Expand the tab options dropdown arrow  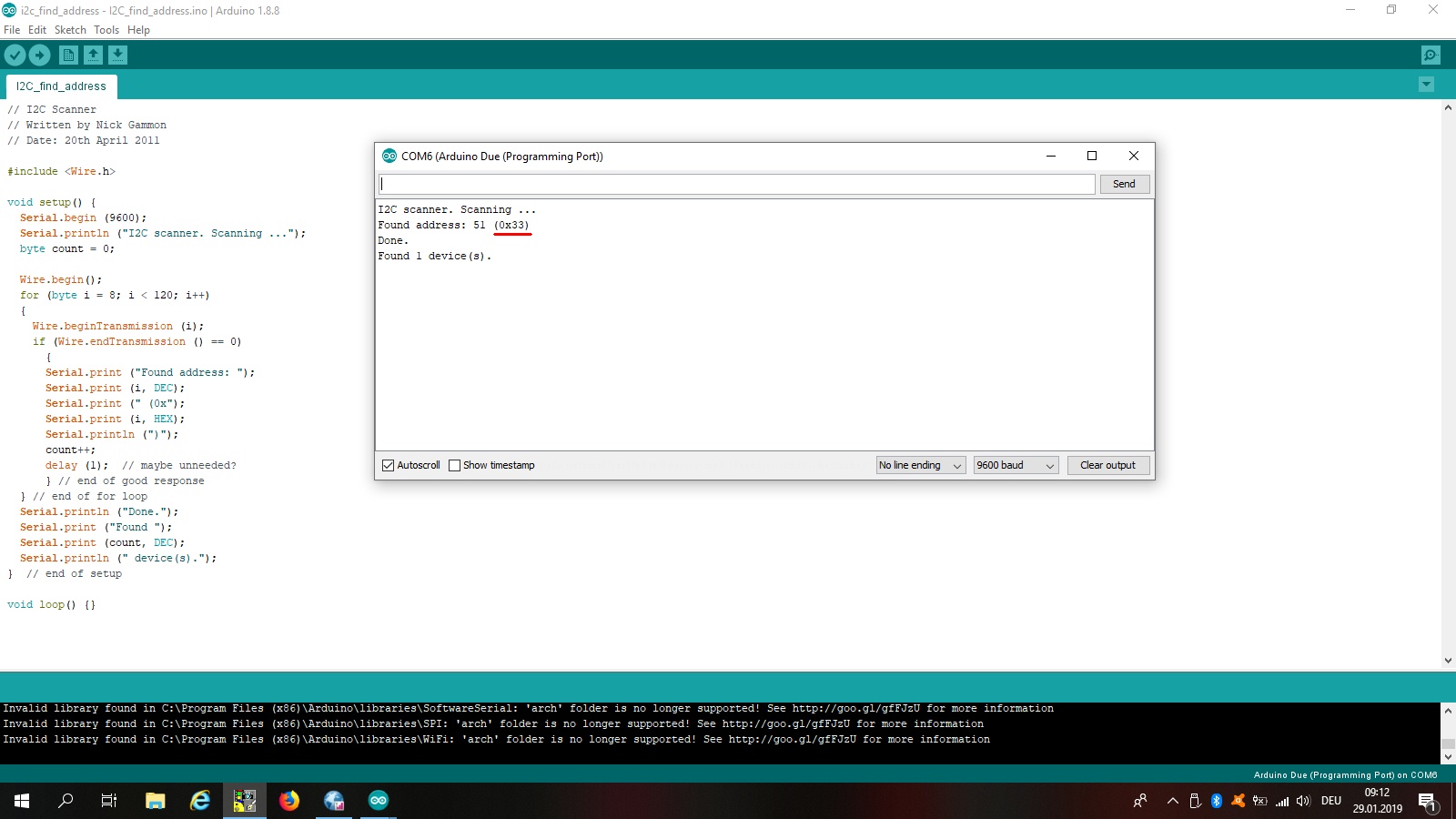point(1426,85)
